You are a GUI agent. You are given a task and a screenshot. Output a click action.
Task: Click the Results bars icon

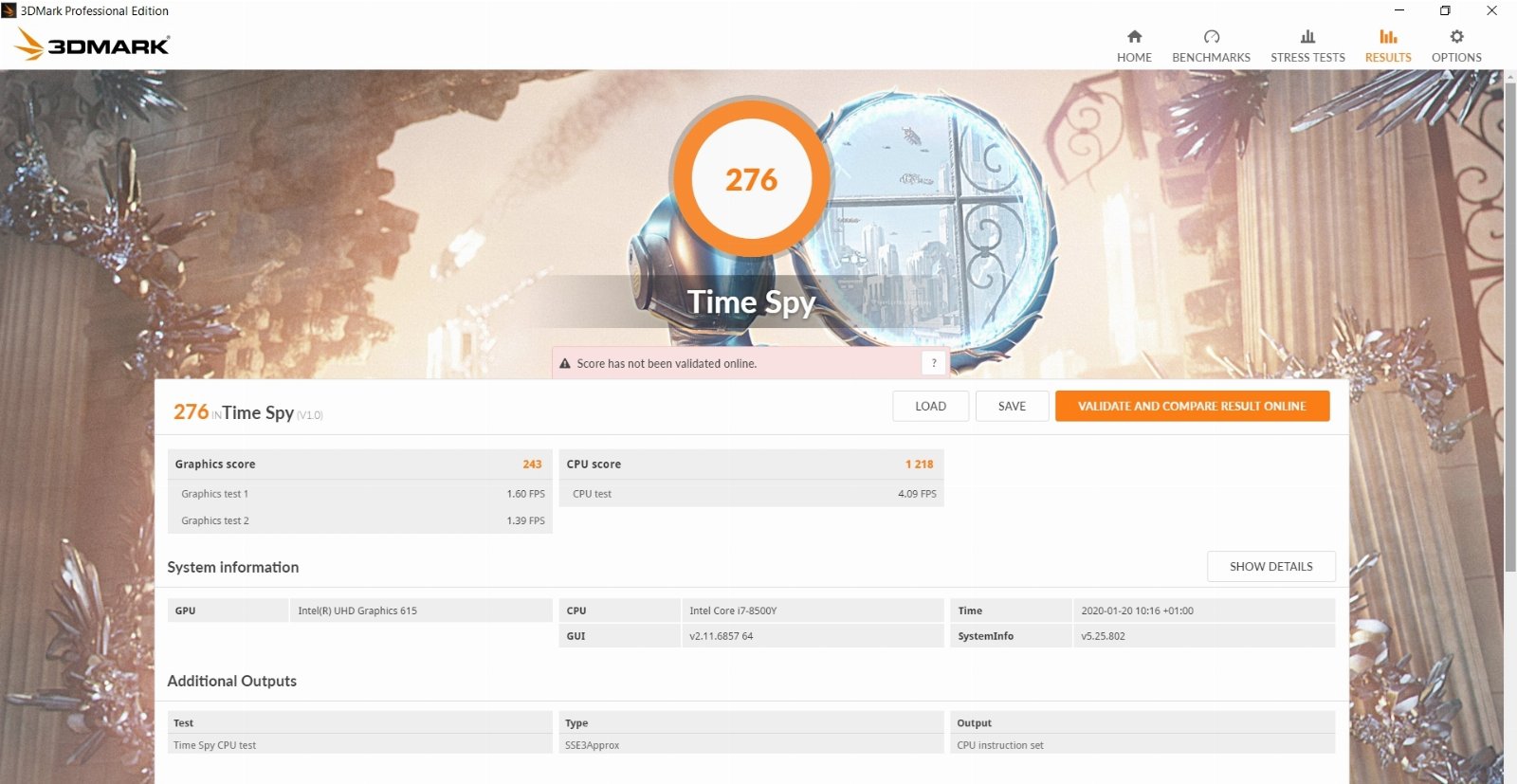tap(1388, 37)
